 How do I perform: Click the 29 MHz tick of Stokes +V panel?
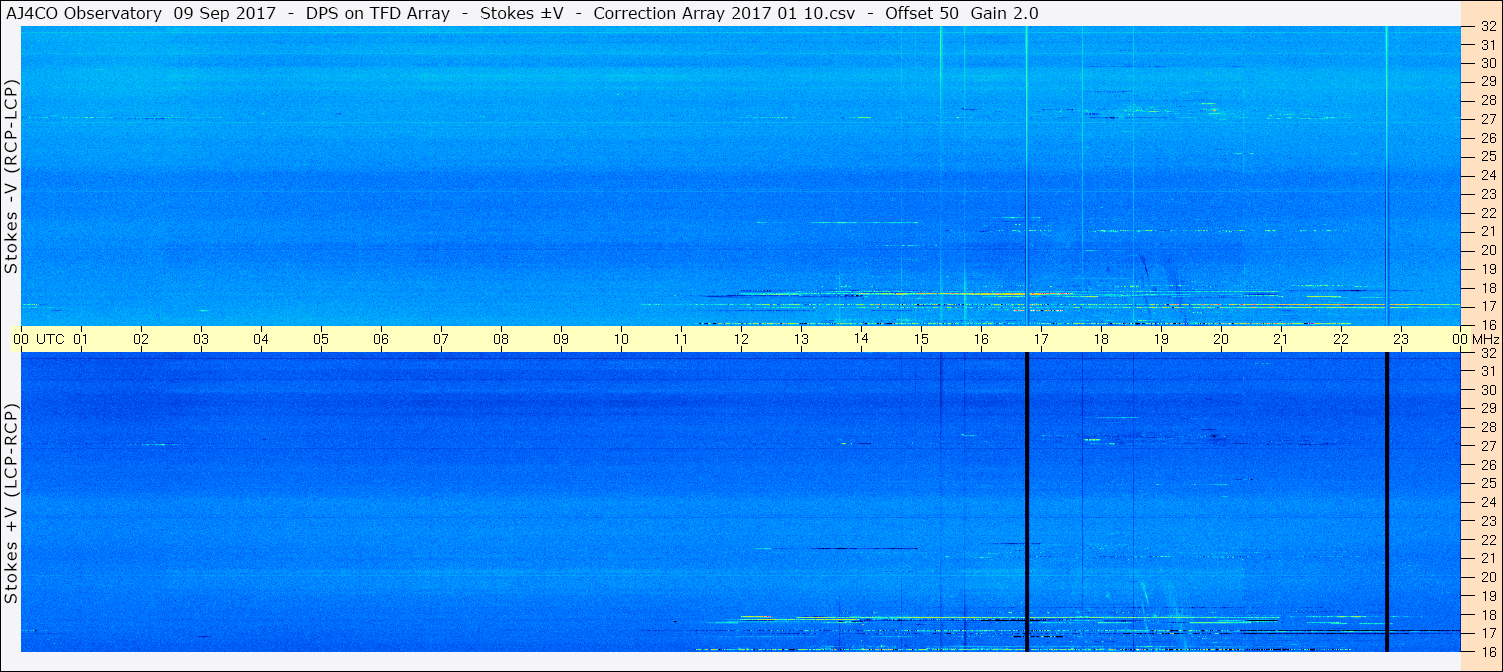1487,409
